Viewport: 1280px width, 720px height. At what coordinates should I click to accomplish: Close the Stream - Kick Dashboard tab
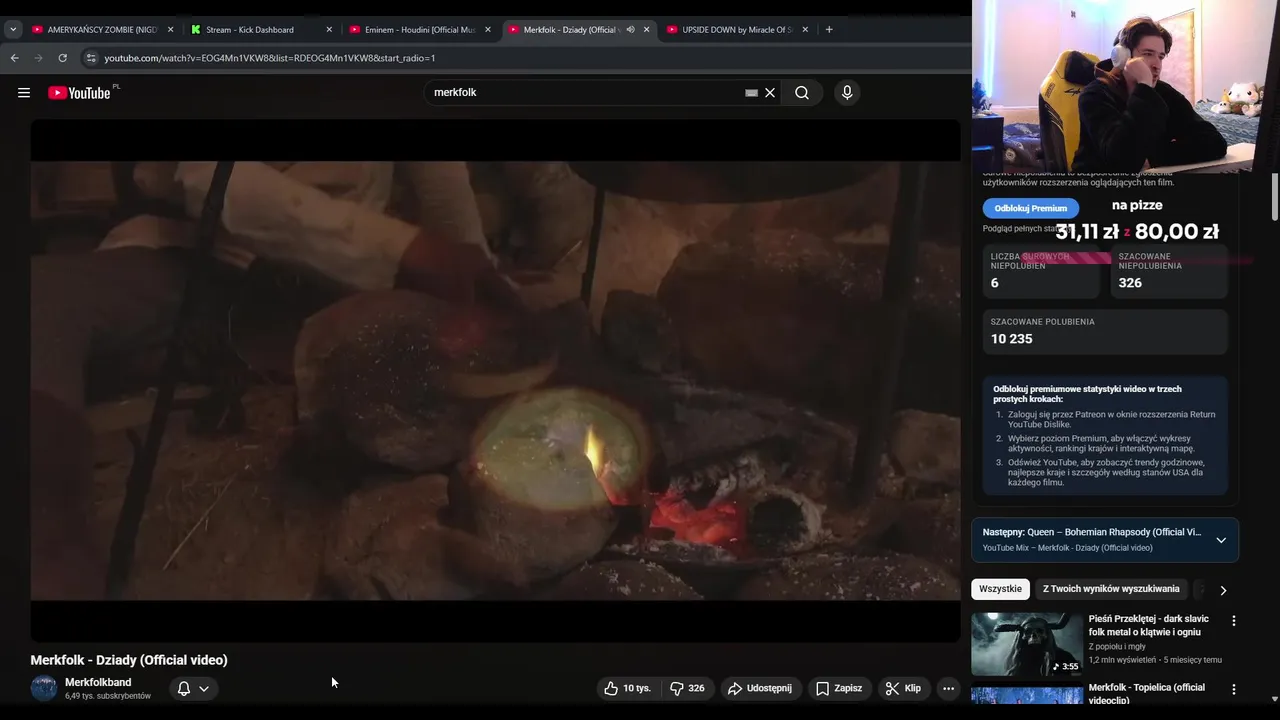pyautogui.click(x=329, y=30)
